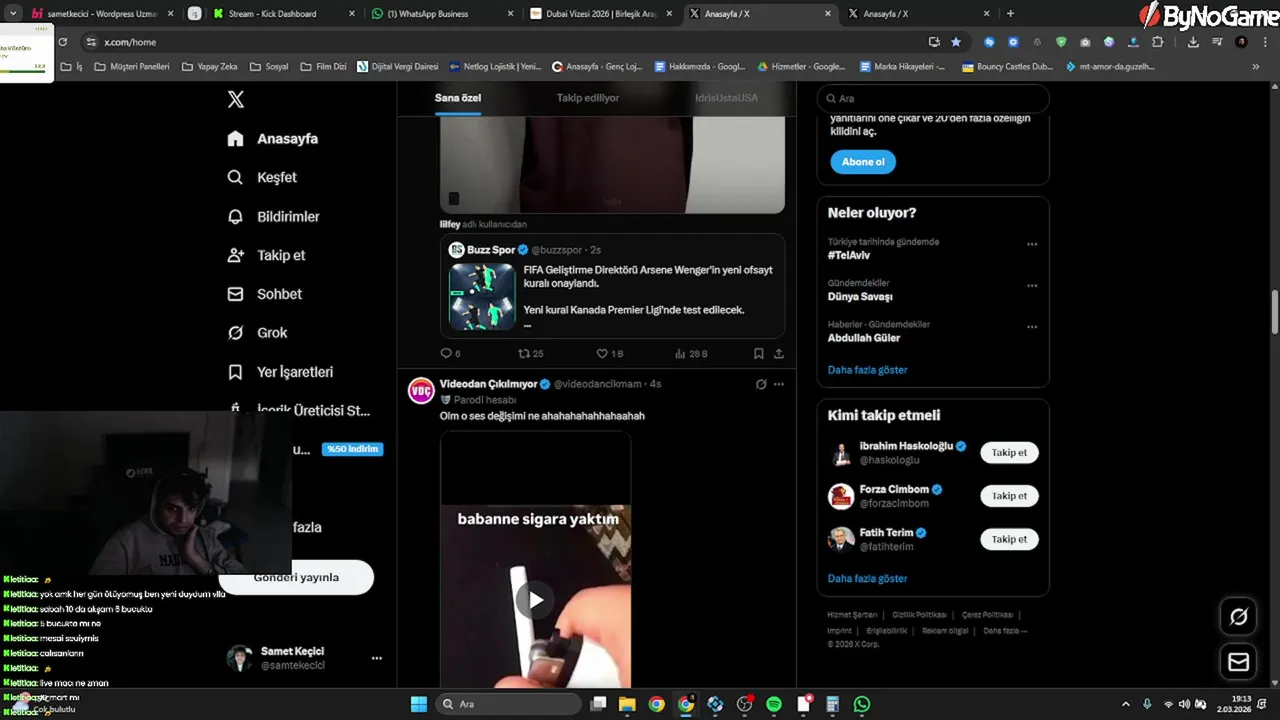Viewport: 1280px width, 720px height.
Task: Open Buzz Spor profile from post header
Action: [490, 250]
